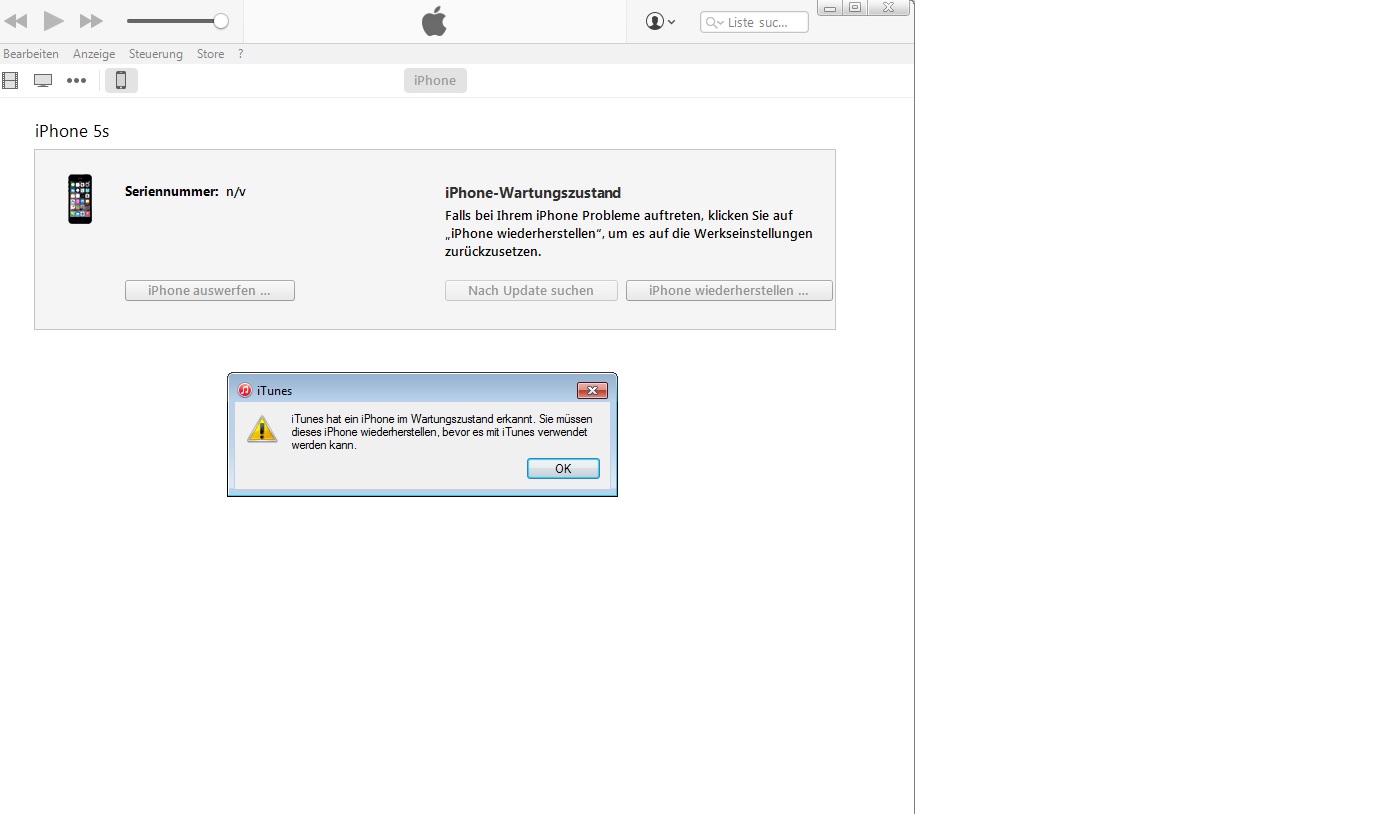Click the play button
Viewport: 1392px width, 814px height.
tap(54, 21)
